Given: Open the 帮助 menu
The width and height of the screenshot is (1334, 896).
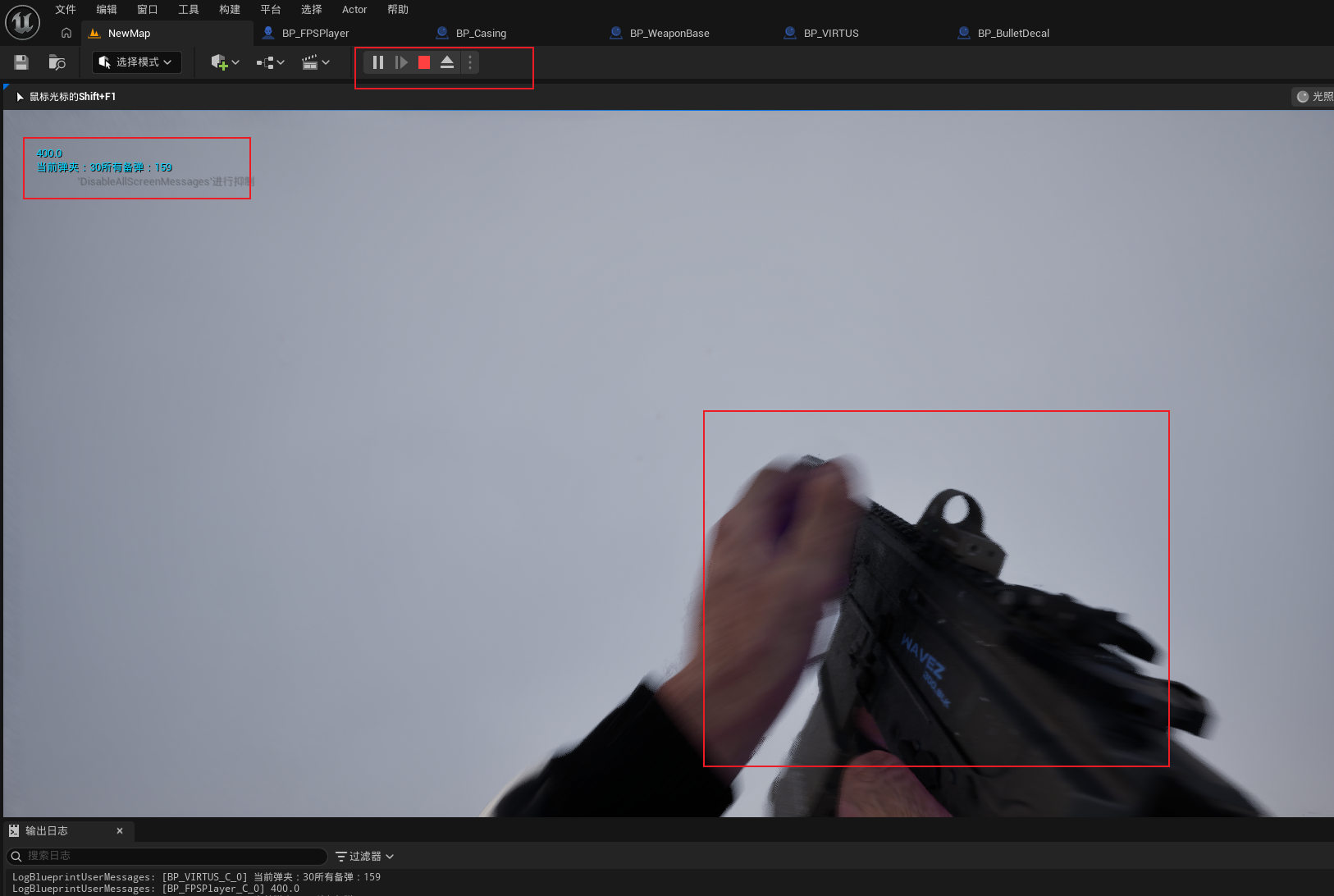Looking at the screenshot, I should point(398,10).
